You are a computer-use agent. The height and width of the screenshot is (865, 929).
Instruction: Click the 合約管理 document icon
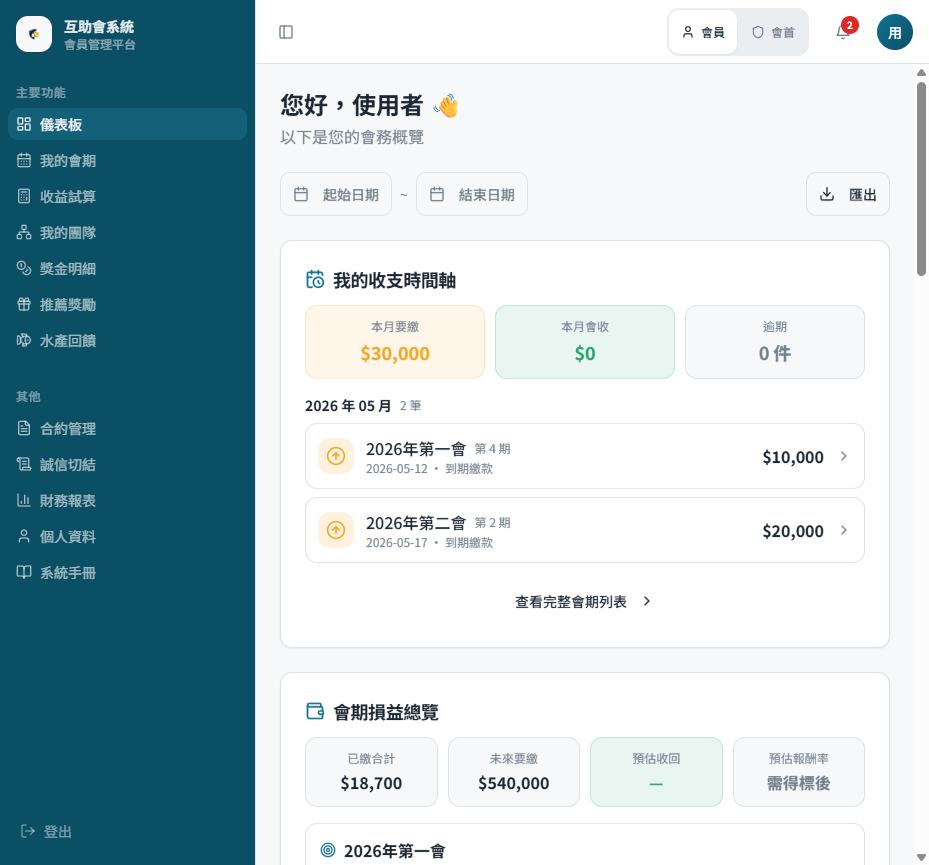click(x=24, y=428)
